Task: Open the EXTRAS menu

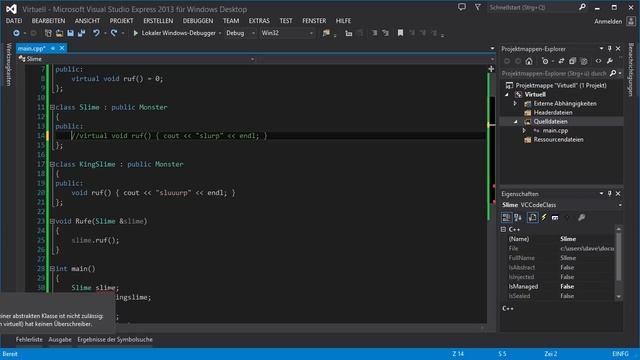Action: pyautogui.click(x=259, y=21)
